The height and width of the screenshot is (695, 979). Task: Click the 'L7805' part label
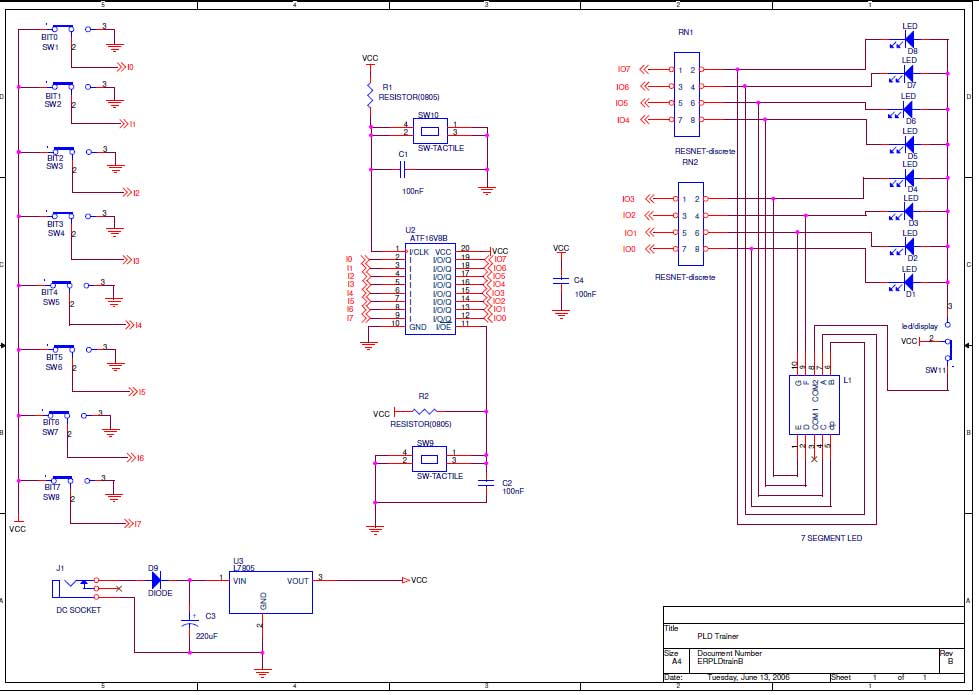[x=244, y=568]
